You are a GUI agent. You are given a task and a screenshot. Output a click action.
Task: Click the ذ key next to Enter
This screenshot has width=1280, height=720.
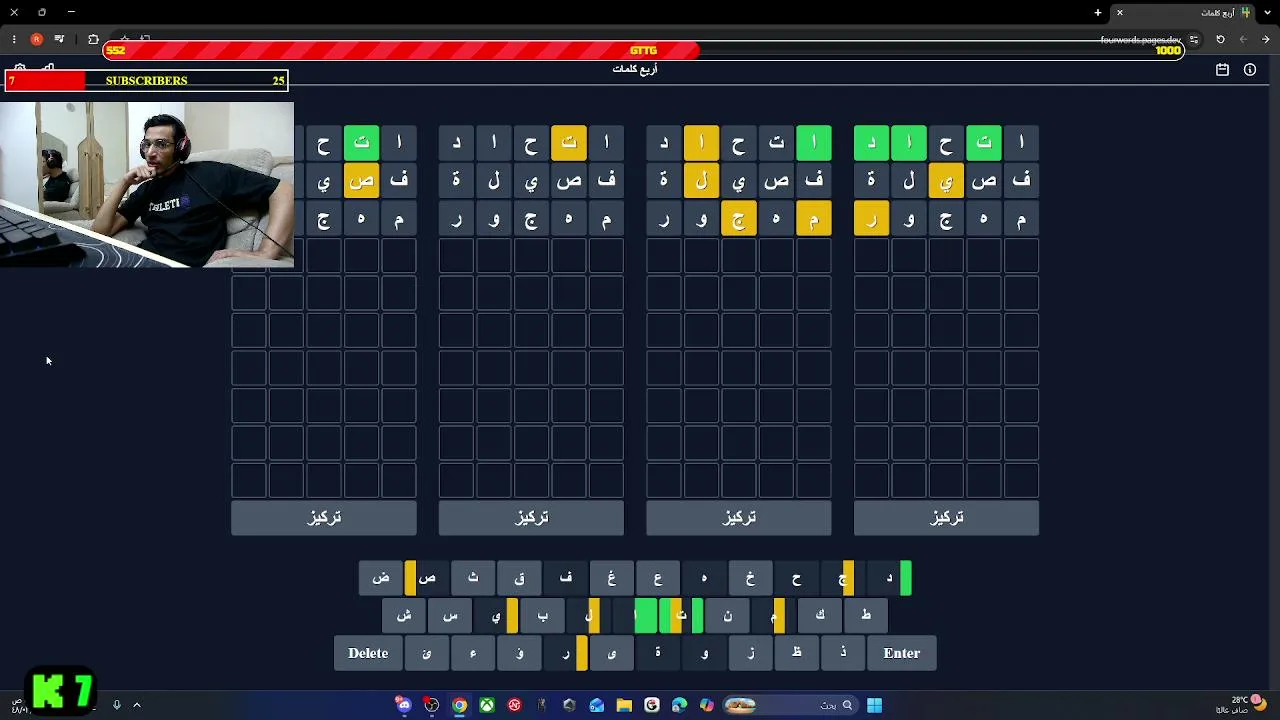click(x=843, y=653)
